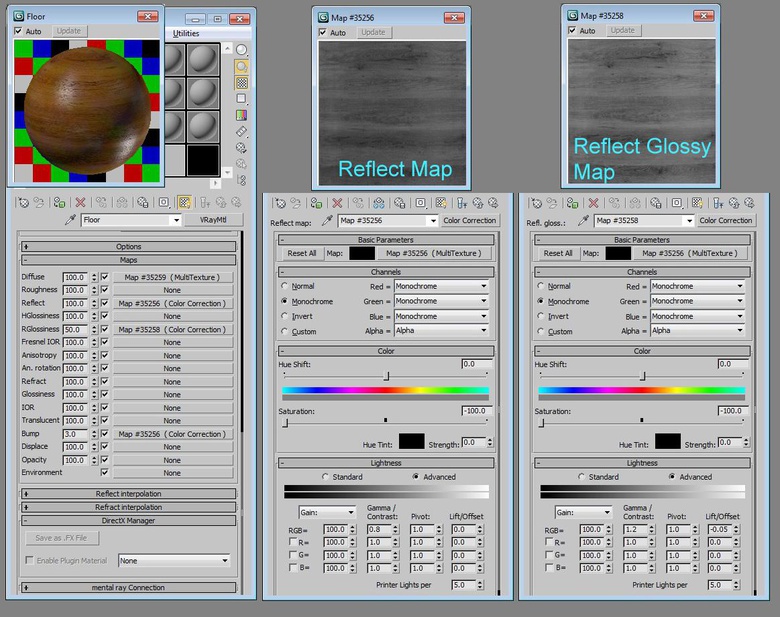Click Diffuse slot Map #35259 MultiTexture button
Viewport: 780px width, 617px height.
pyautogui.click(x=172, y=277)
